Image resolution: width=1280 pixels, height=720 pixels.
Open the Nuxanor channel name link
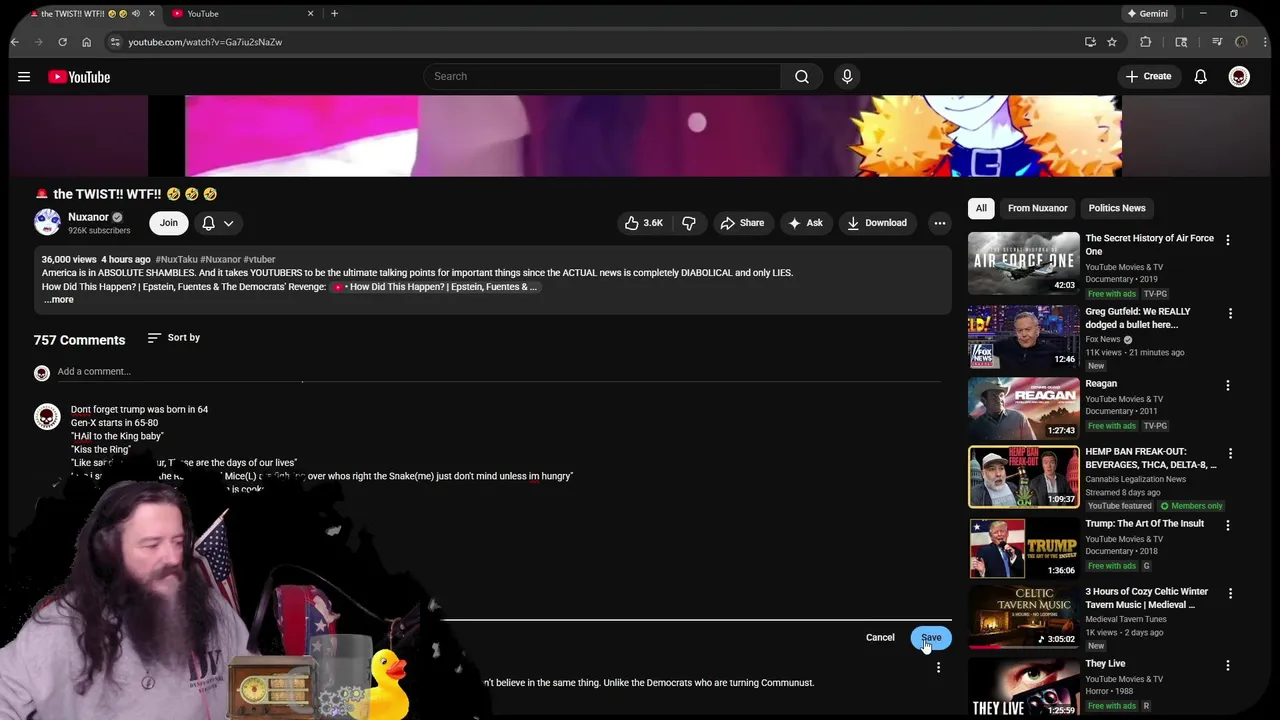88,217
